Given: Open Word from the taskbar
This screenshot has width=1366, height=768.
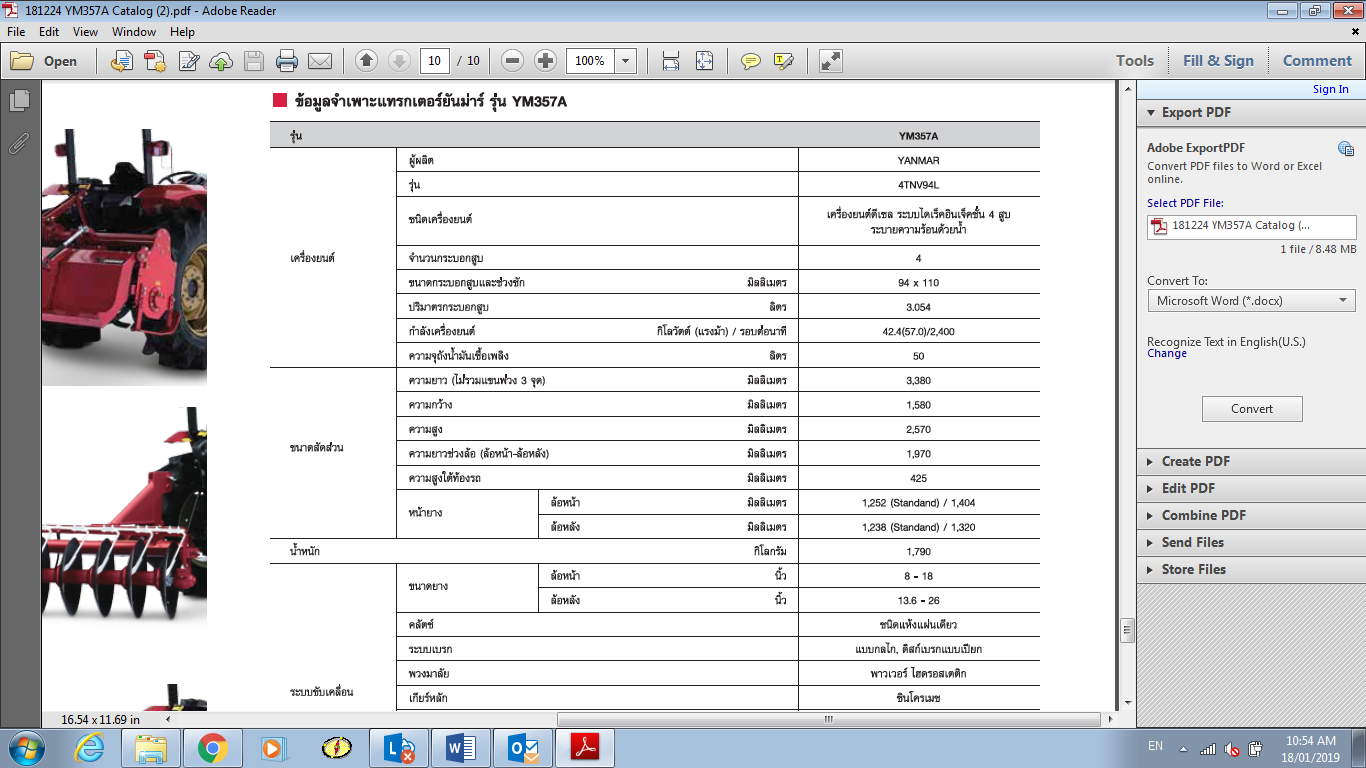Looking at the screenshot, I should pyautogui.click(x=460, y=748).
